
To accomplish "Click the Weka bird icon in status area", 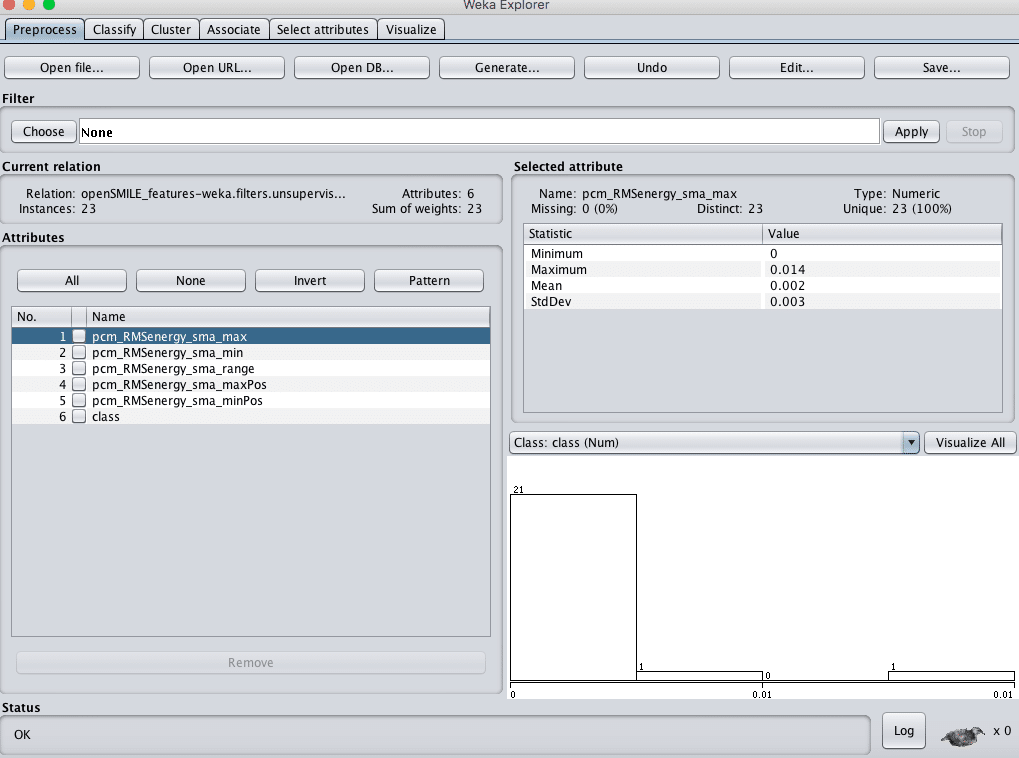I will tap(964, 735).
